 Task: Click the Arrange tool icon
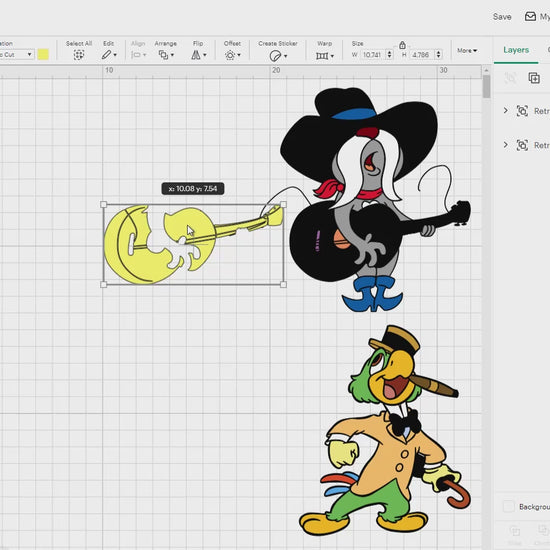pyautogui.click(x=163, y=55)
